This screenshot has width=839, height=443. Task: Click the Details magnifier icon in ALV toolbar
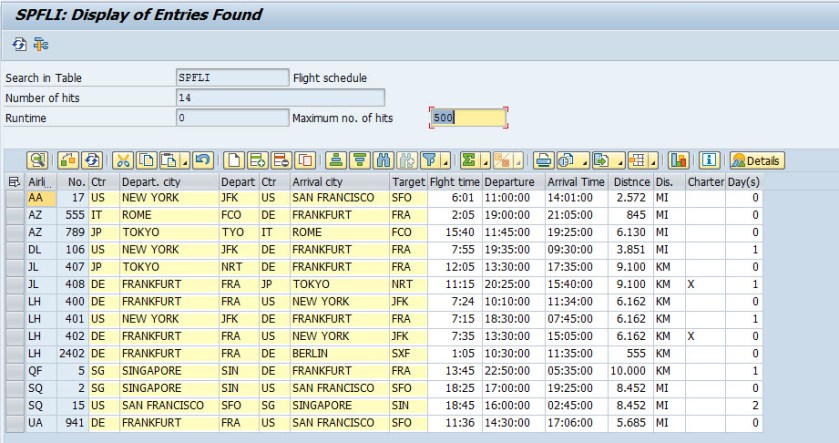(37, 160)
